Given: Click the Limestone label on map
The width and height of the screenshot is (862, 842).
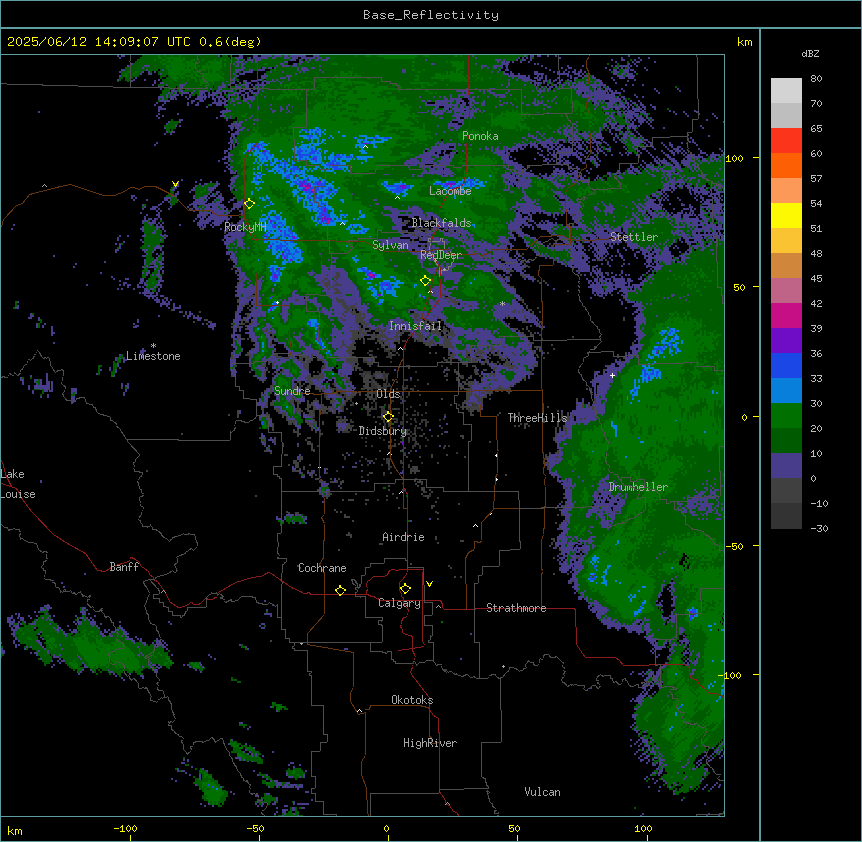Looking at the screenshot, I should coord(153,356).
